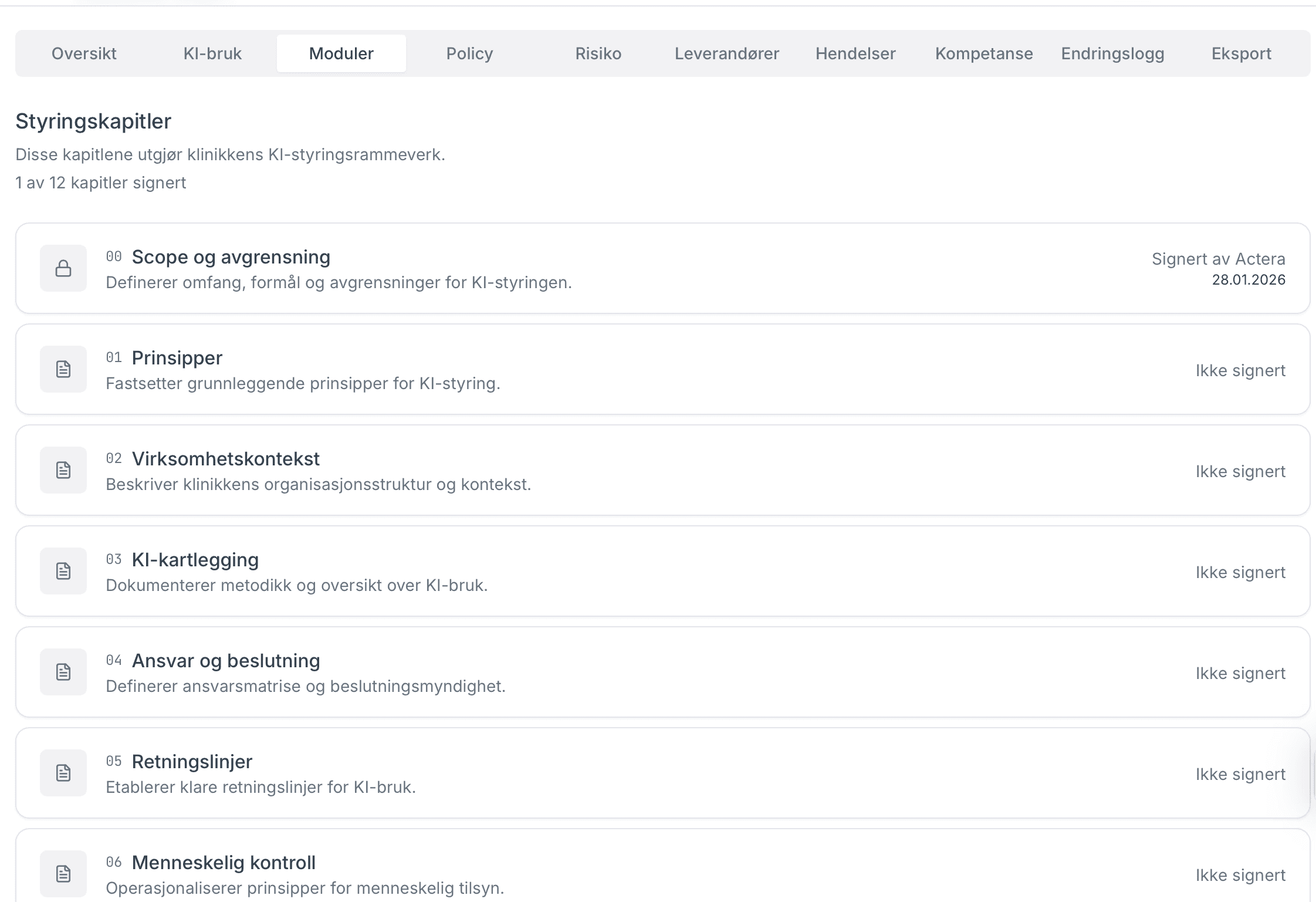Open the Kompetanse tab
Image resolution: width=1316 pixels, height=902 pixels.
click(984, 53)
